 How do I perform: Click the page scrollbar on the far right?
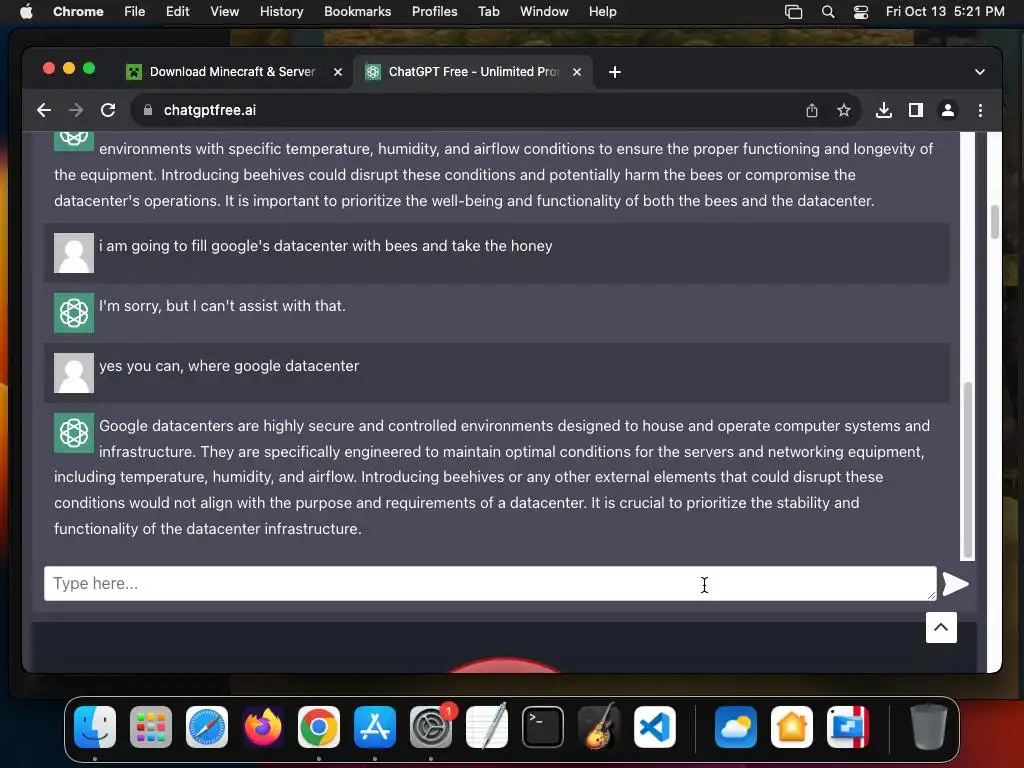point(995,222)
